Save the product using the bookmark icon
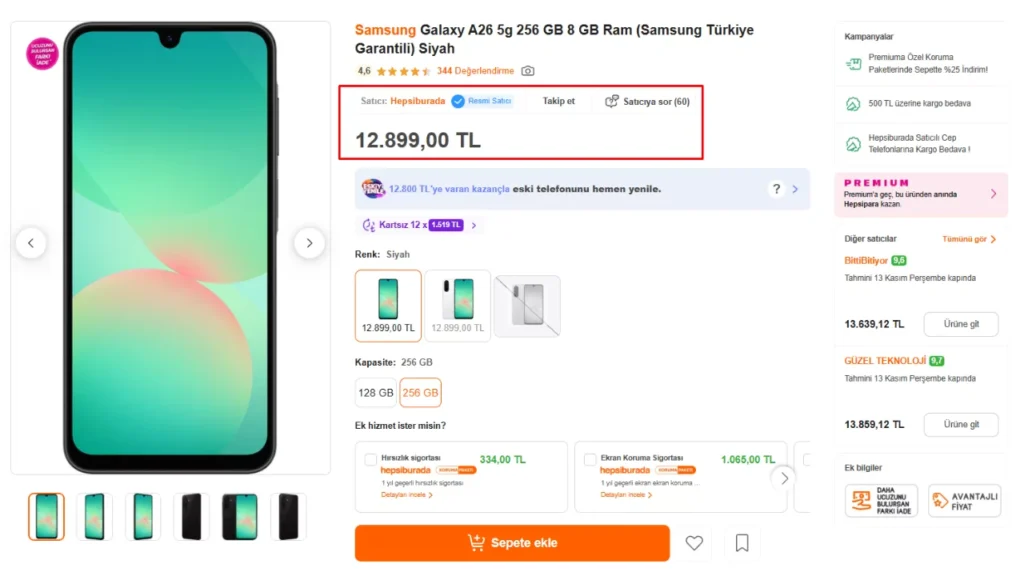Viewport: 1024px width, 576px height. 741,543
